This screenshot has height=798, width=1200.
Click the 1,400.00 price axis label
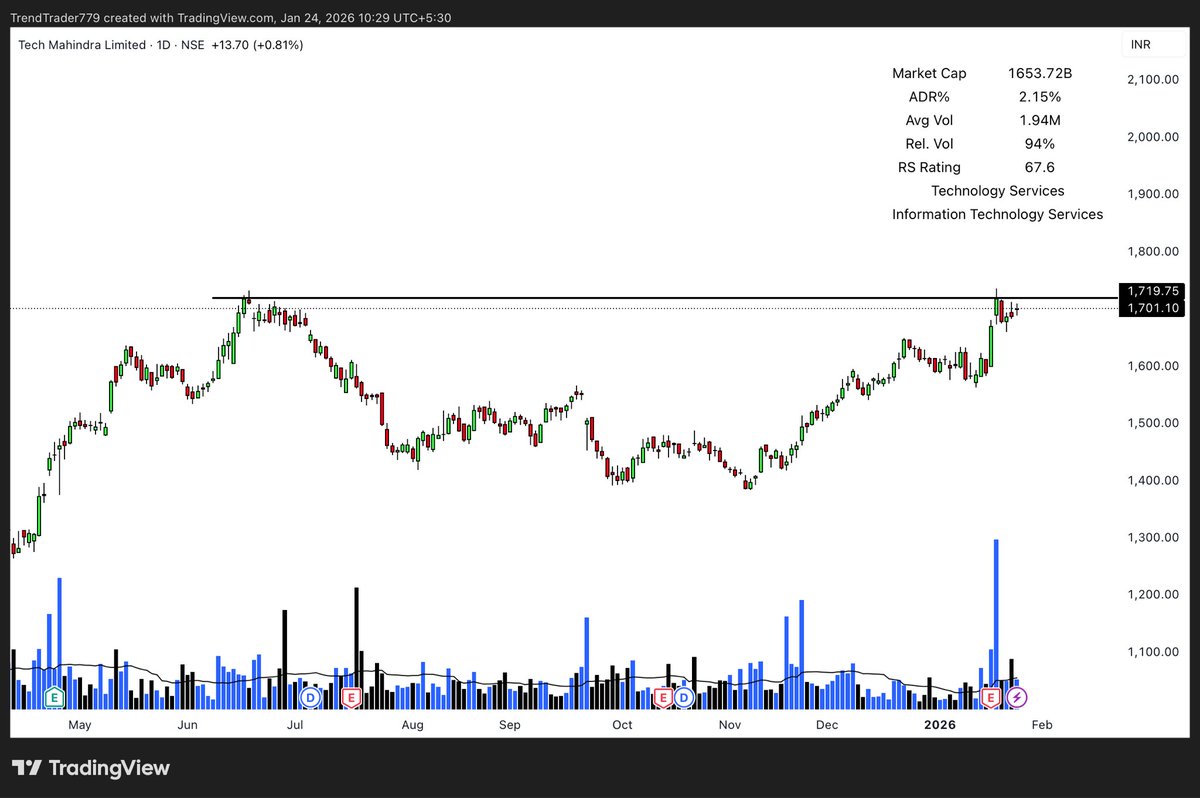(x=1155, y=481)
